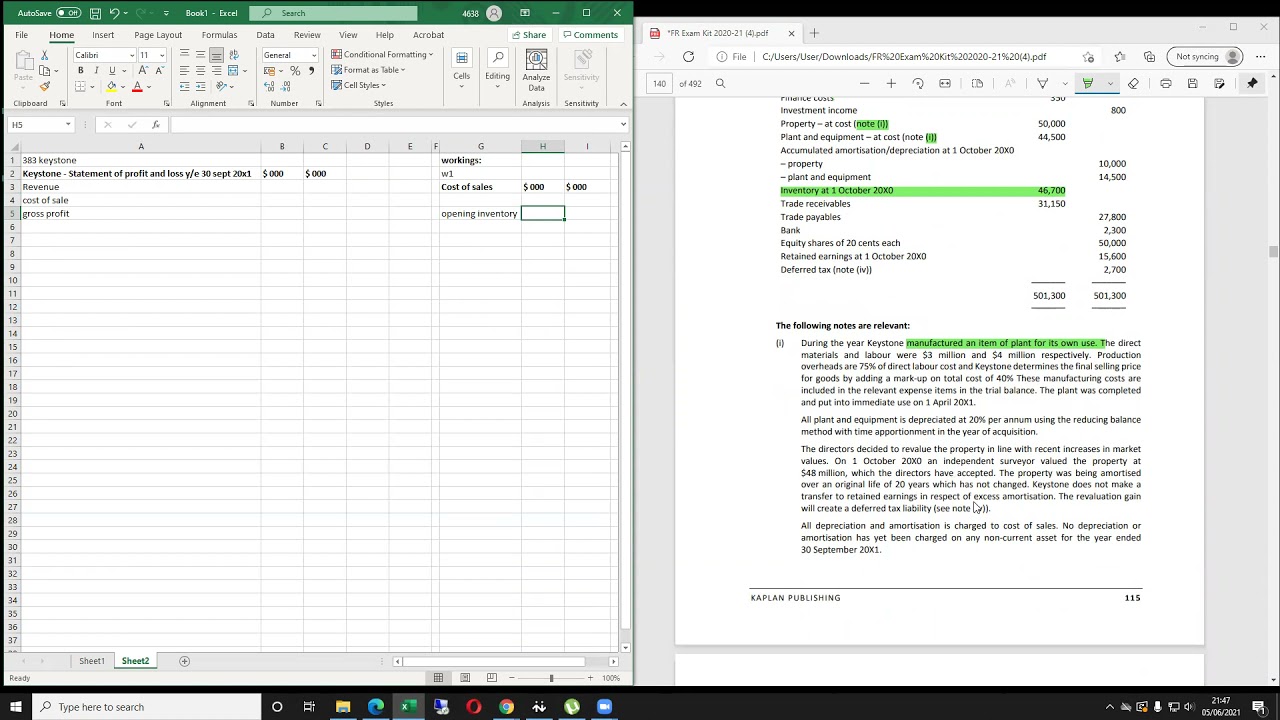Open Customize Quick Access Toolbar dropdown
This screenshot has width=1280, height=720.
pos(166,13)
